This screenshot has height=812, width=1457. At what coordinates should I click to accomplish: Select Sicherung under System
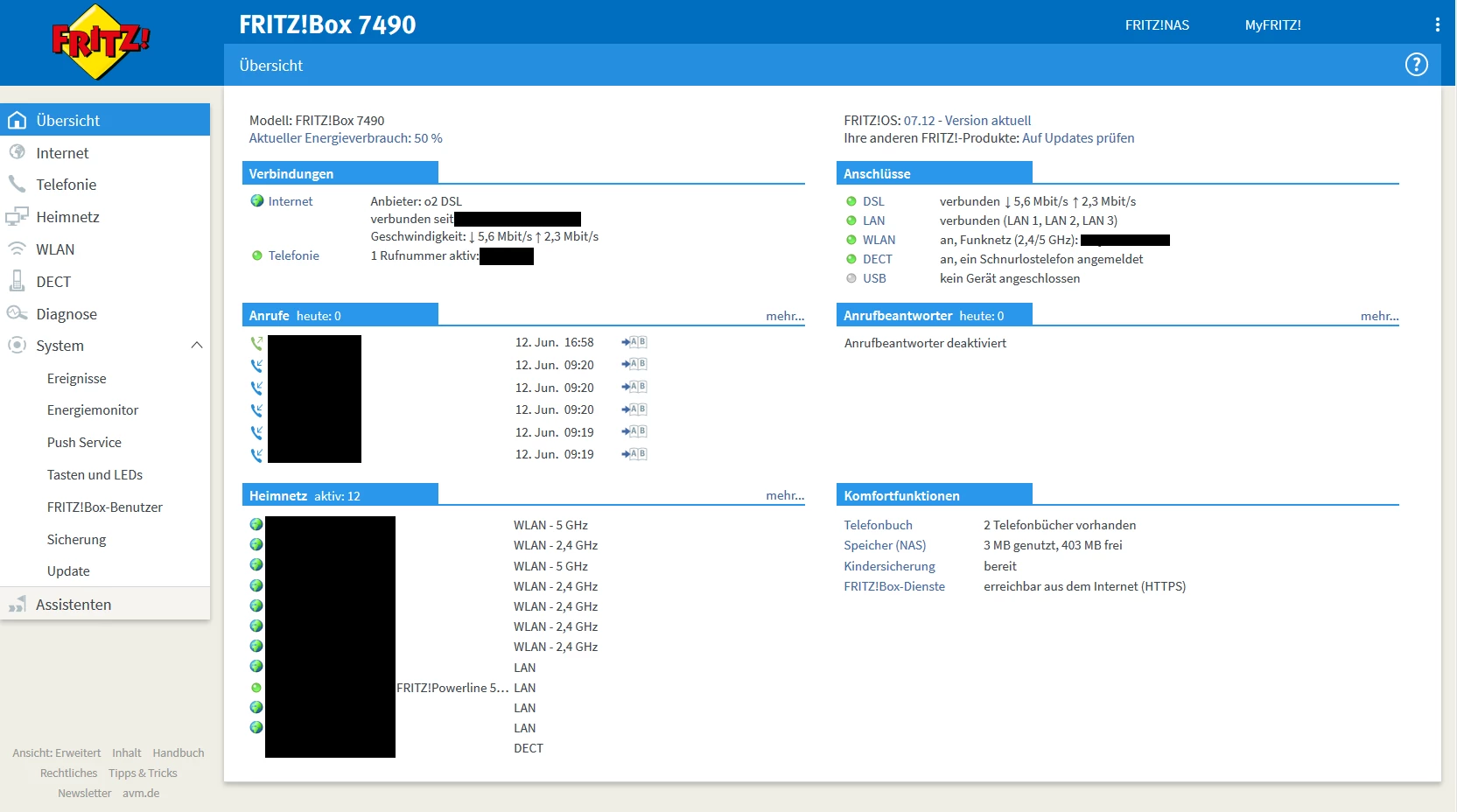[77, 540]
